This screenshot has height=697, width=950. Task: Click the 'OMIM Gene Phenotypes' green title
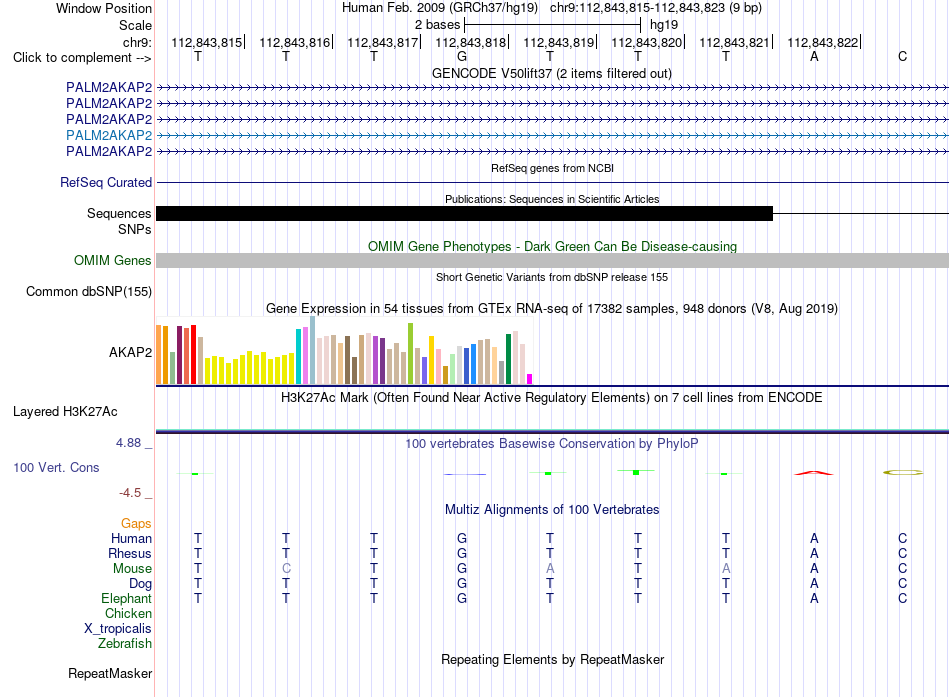pos(553,247)
